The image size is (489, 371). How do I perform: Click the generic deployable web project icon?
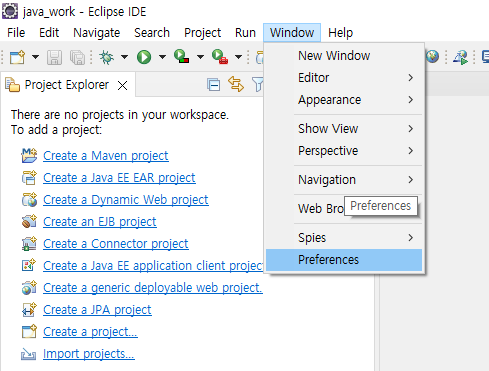point(29,287)
